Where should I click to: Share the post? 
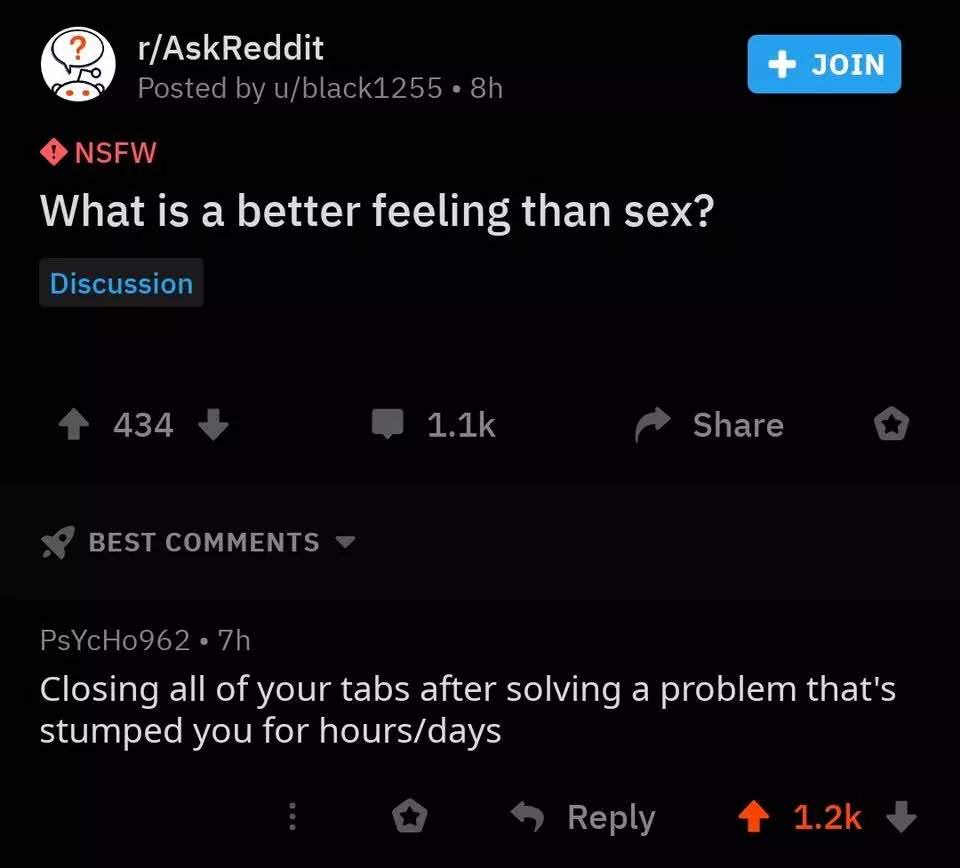coord(710,426)
